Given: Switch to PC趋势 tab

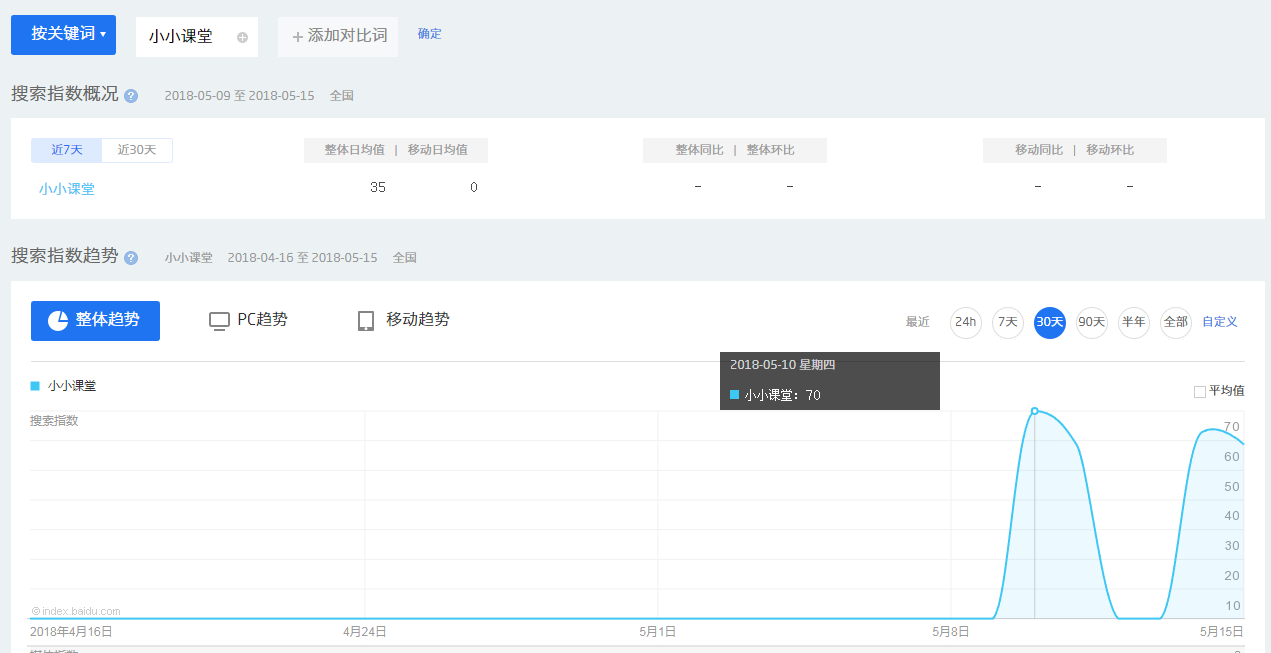Looking at the screenshot, I should click(x=248, y=320).
